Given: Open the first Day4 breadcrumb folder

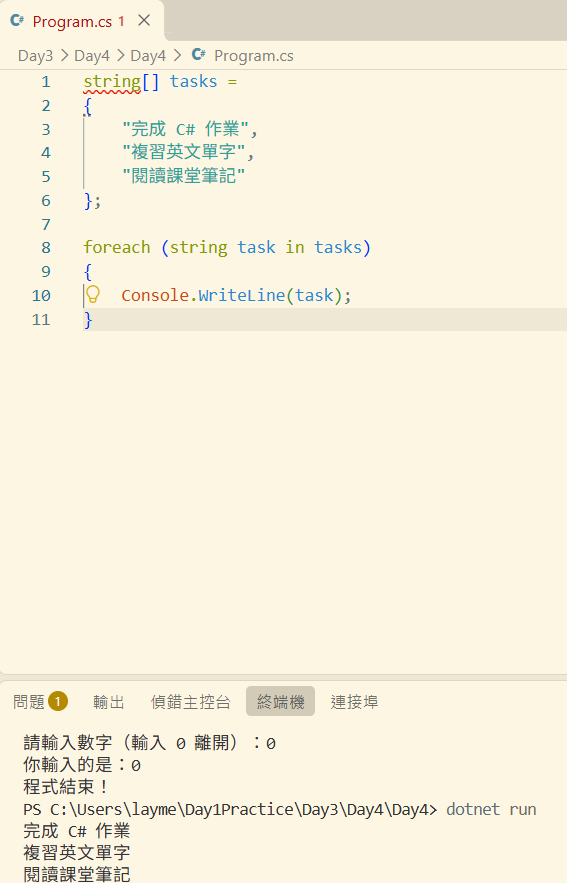Looking at the screenshot, I should (x=92, y=56).
